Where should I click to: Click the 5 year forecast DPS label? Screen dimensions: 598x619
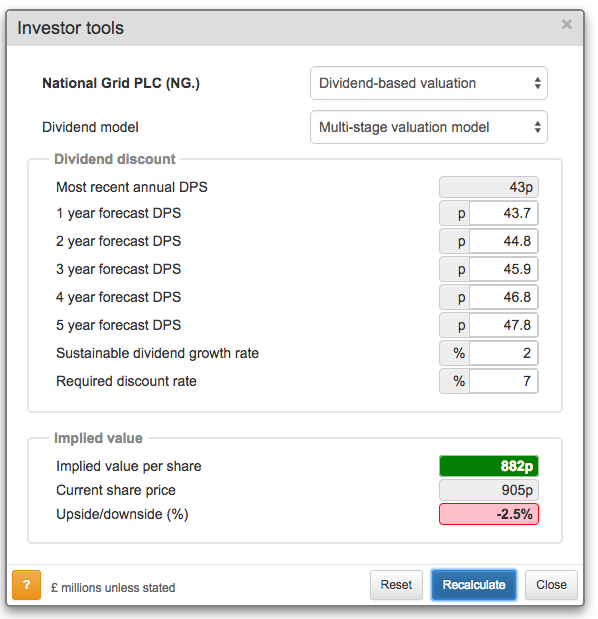pos(118,325)
